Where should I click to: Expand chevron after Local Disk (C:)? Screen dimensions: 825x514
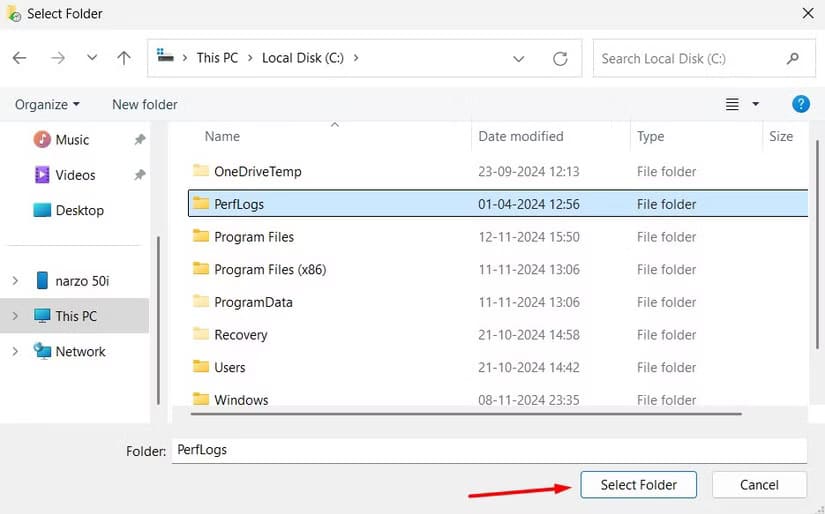point(356,58)
